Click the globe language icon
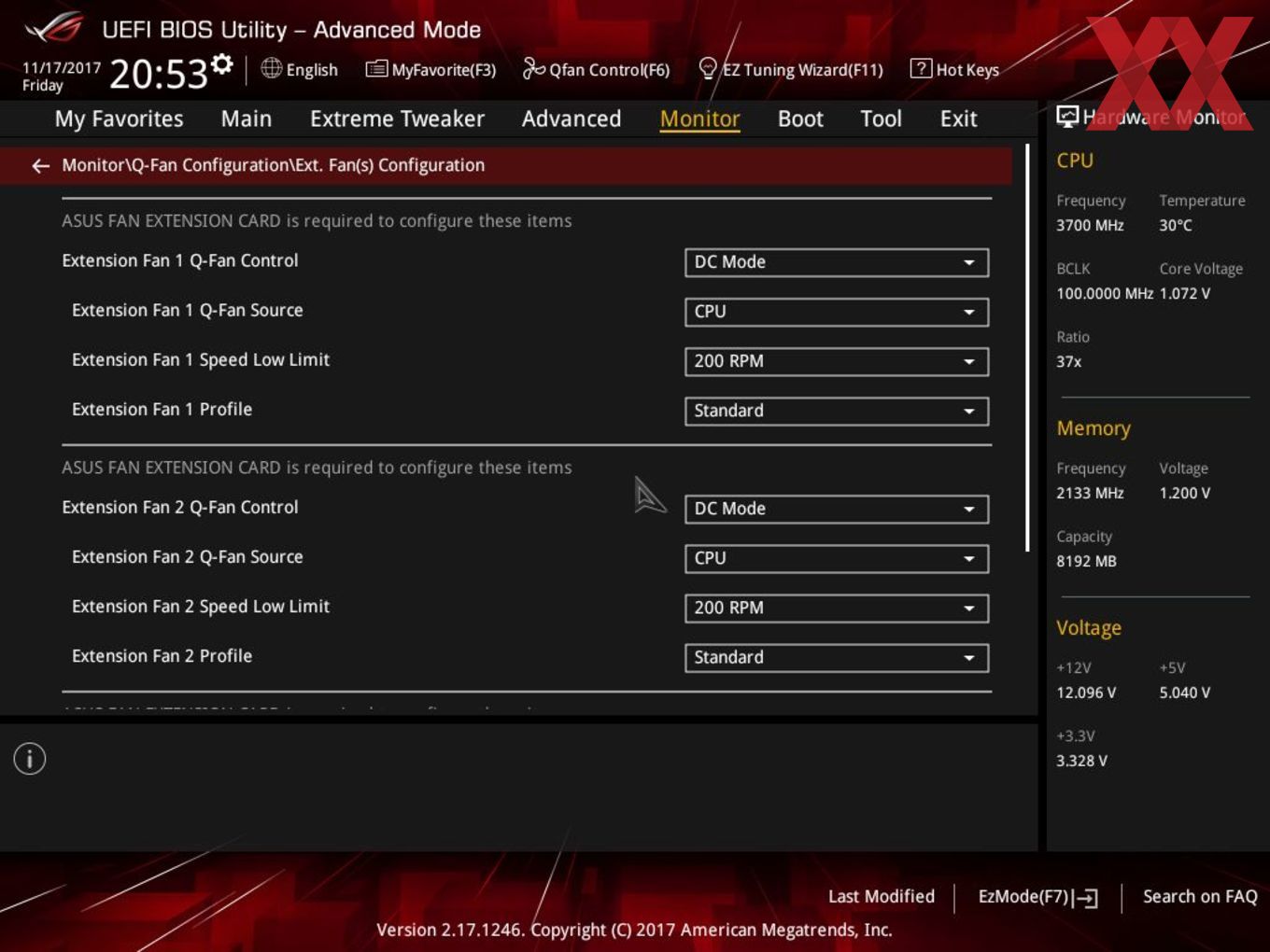 point(271,68)
